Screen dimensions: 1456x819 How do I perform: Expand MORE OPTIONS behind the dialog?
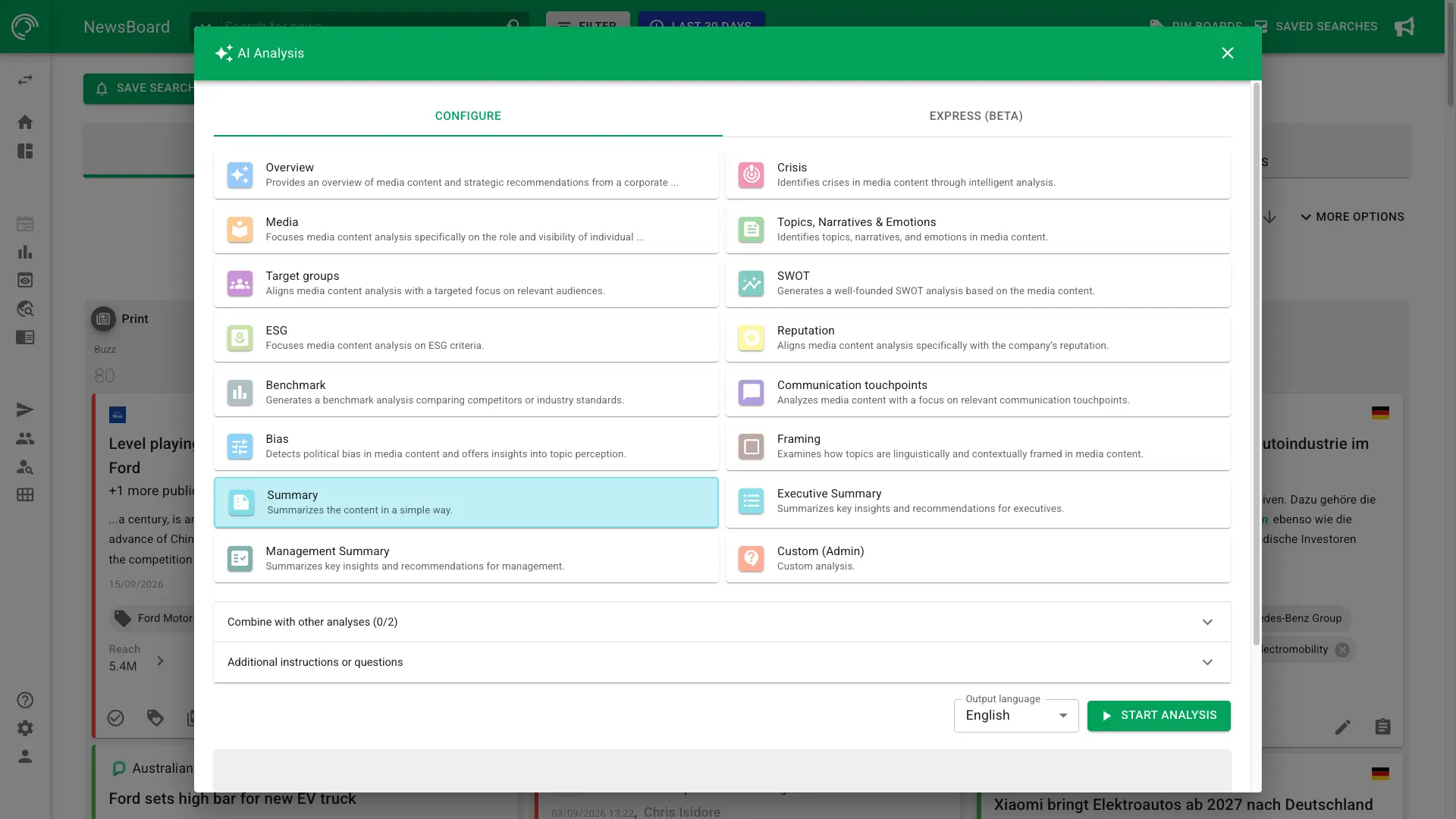[1352, 217]
